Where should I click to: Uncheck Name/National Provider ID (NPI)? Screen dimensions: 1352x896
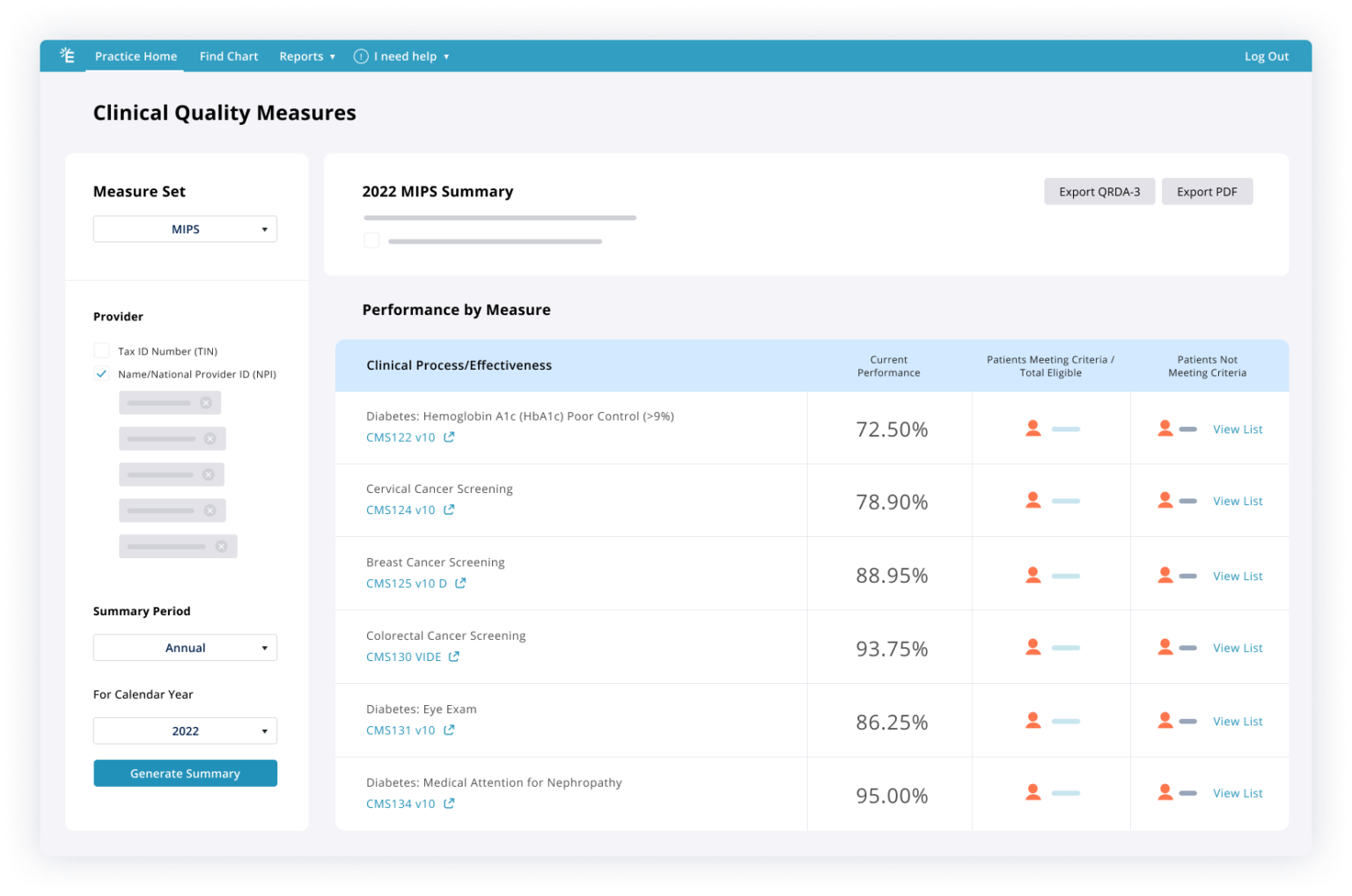click(101, 373)
